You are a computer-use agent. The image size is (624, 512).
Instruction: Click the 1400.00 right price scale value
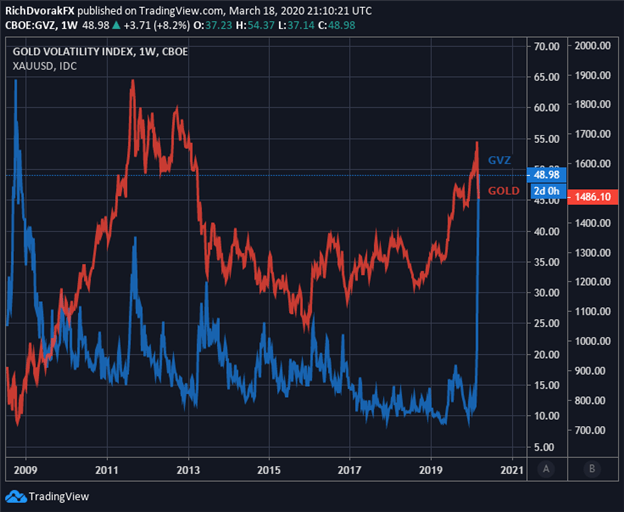[593, 223]
